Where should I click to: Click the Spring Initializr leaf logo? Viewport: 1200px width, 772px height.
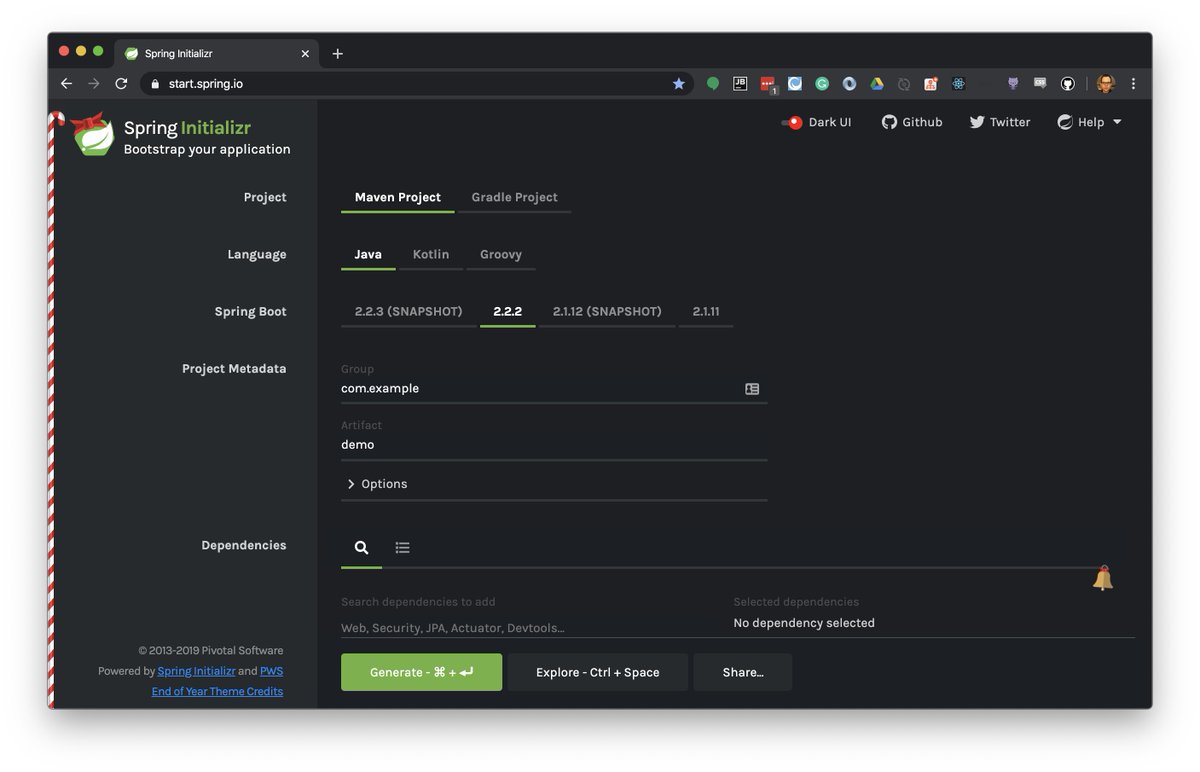coord(93,134)
